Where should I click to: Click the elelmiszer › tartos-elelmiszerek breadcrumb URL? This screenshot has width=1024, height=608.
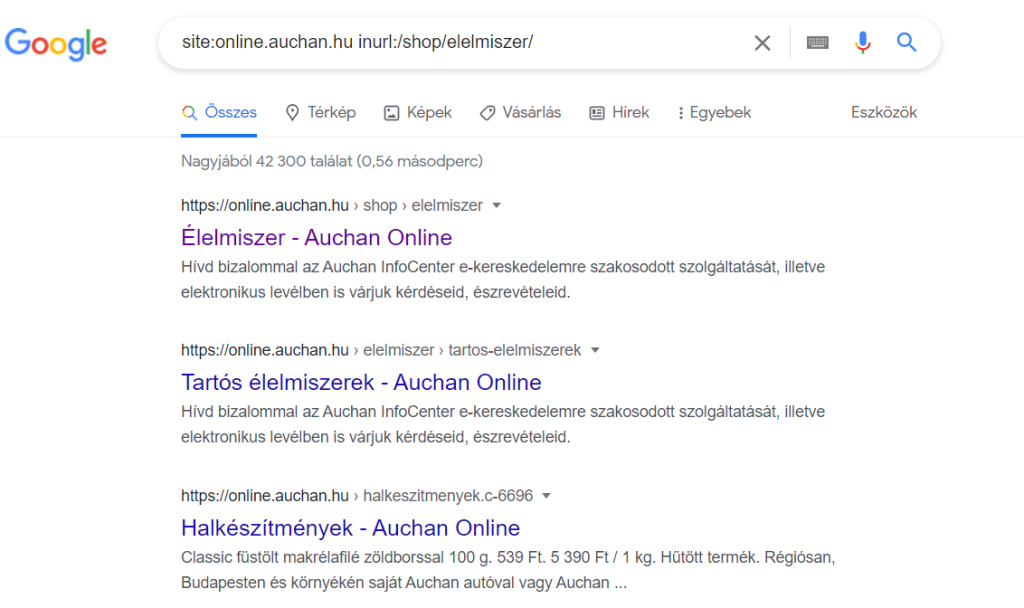(x=381, y=351)
